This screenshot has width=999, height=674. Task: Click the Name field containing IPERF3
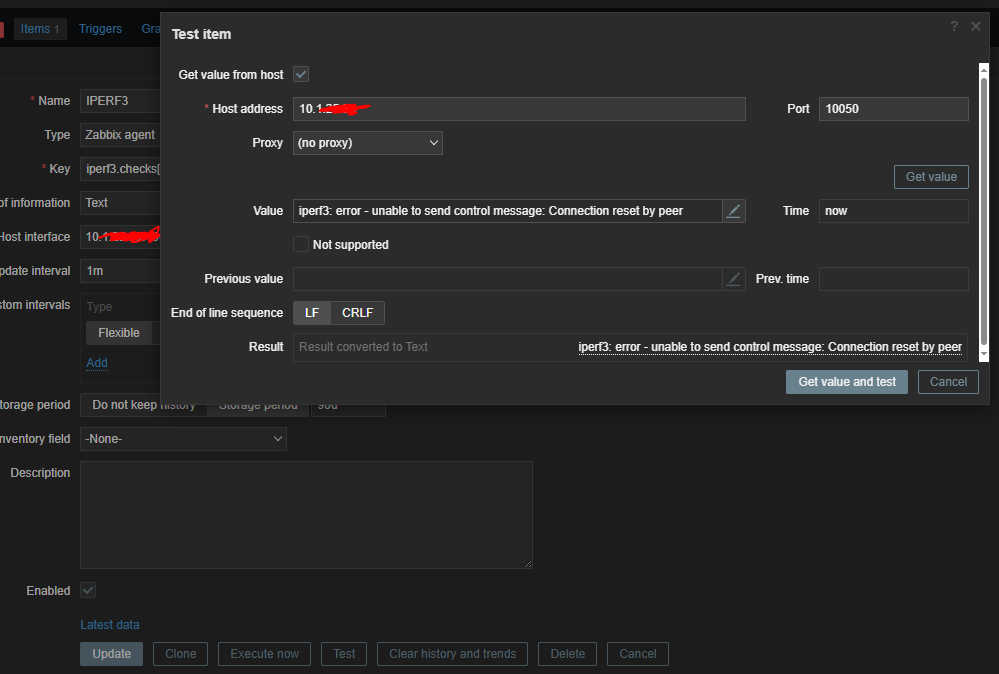pyautogui.click(x=120, y=101)
